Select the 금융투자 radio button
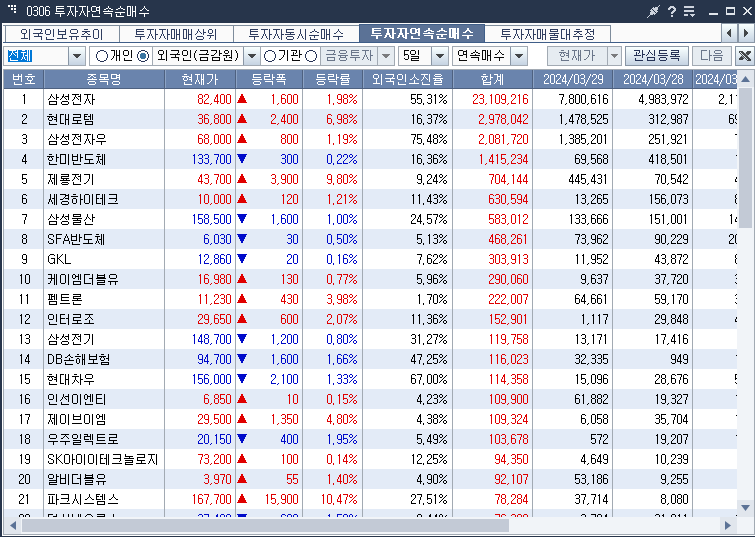The height and width of the screenshot is (537, 755). click(312, 56)
